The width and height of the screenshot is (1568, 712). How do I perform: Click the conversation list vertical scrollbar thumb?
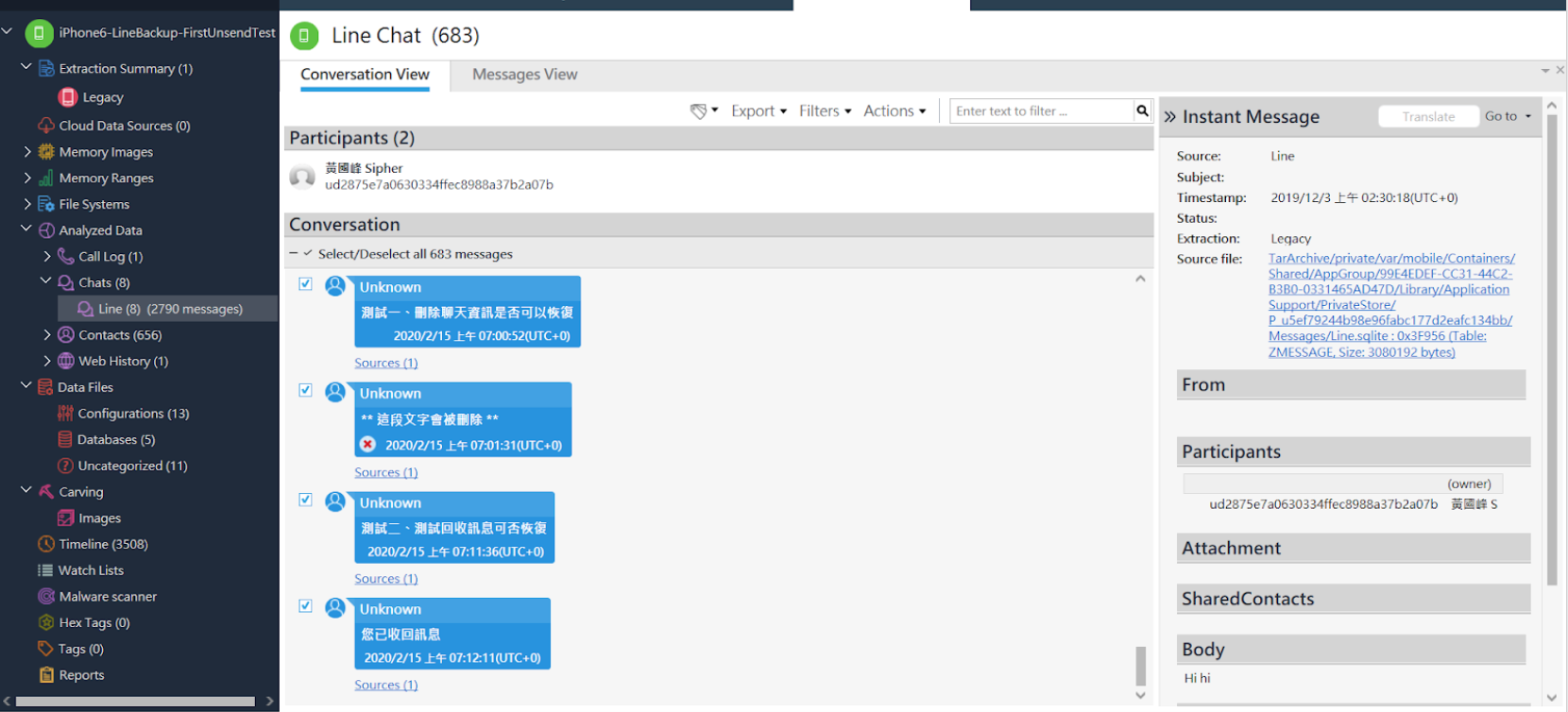pyautogui.click(x=1140, y=666)
